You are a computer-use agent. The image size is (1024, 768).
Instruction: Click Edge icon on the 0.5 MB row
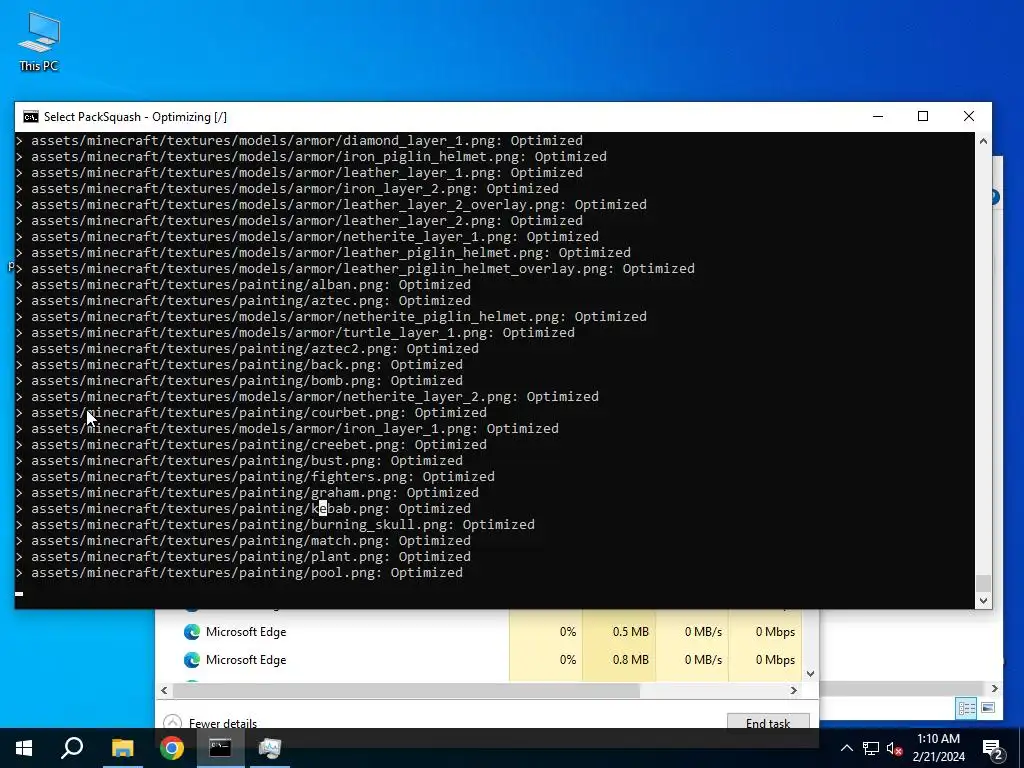coord(192,632)
